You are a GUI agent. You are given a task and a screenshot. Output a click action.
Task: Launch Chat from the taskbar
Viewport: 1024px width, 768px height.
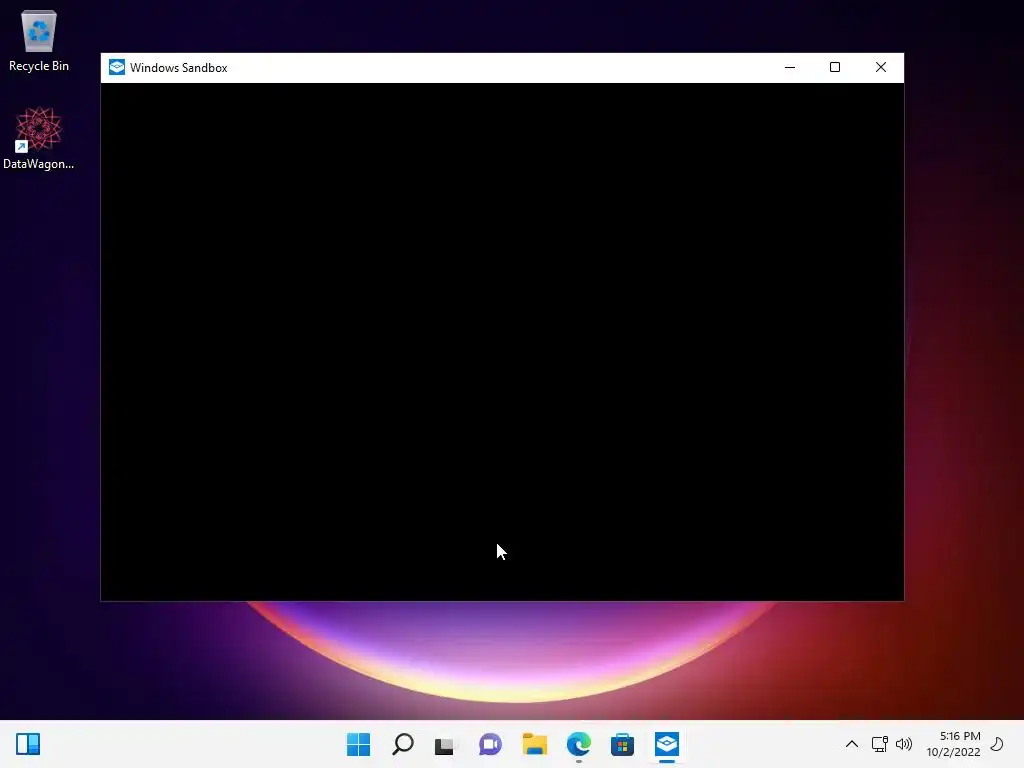[490, 744]
